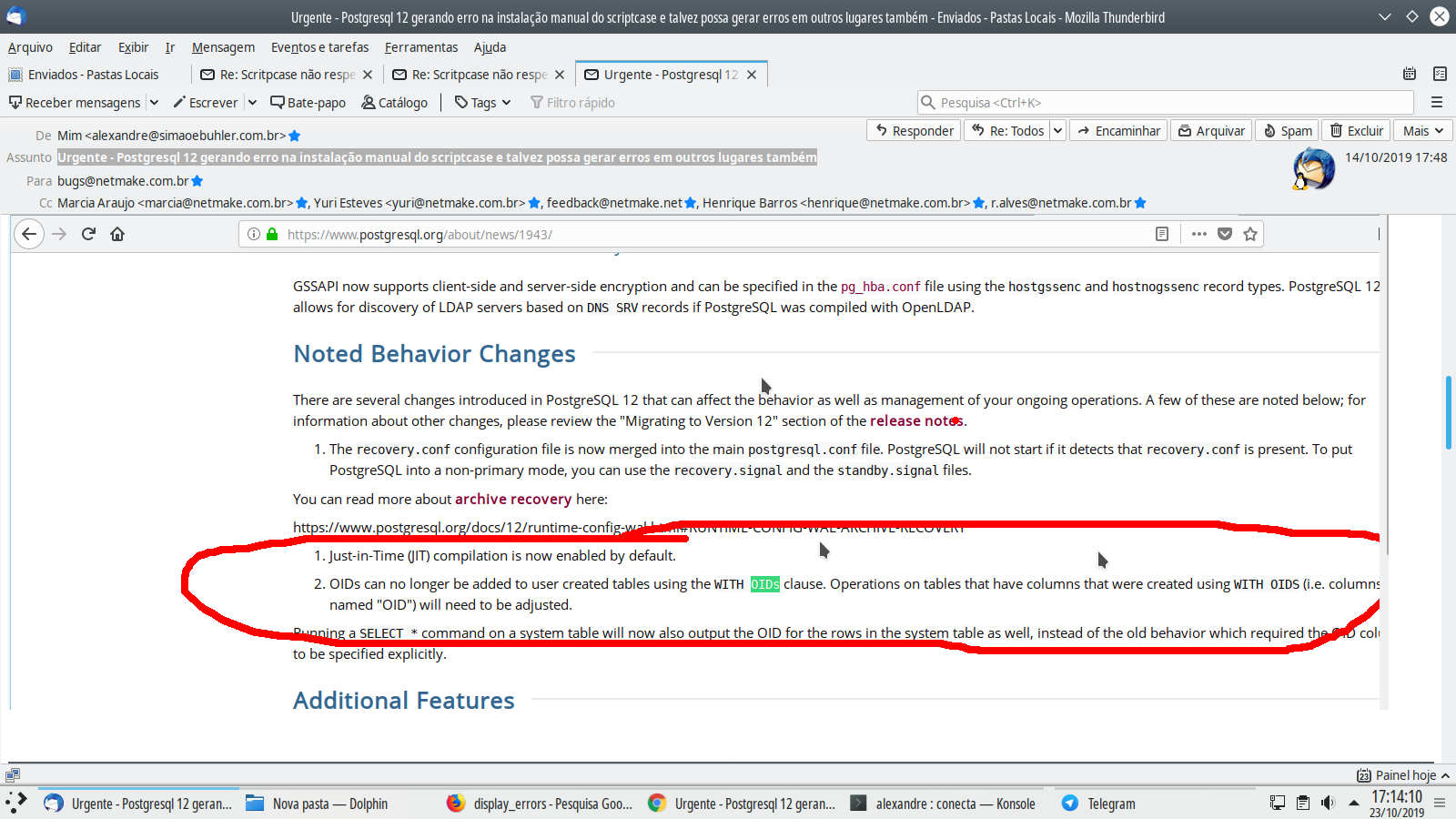1456x819 pixels.
Task: Click the site information icon in URL bar
Action: tap(254, 234)
